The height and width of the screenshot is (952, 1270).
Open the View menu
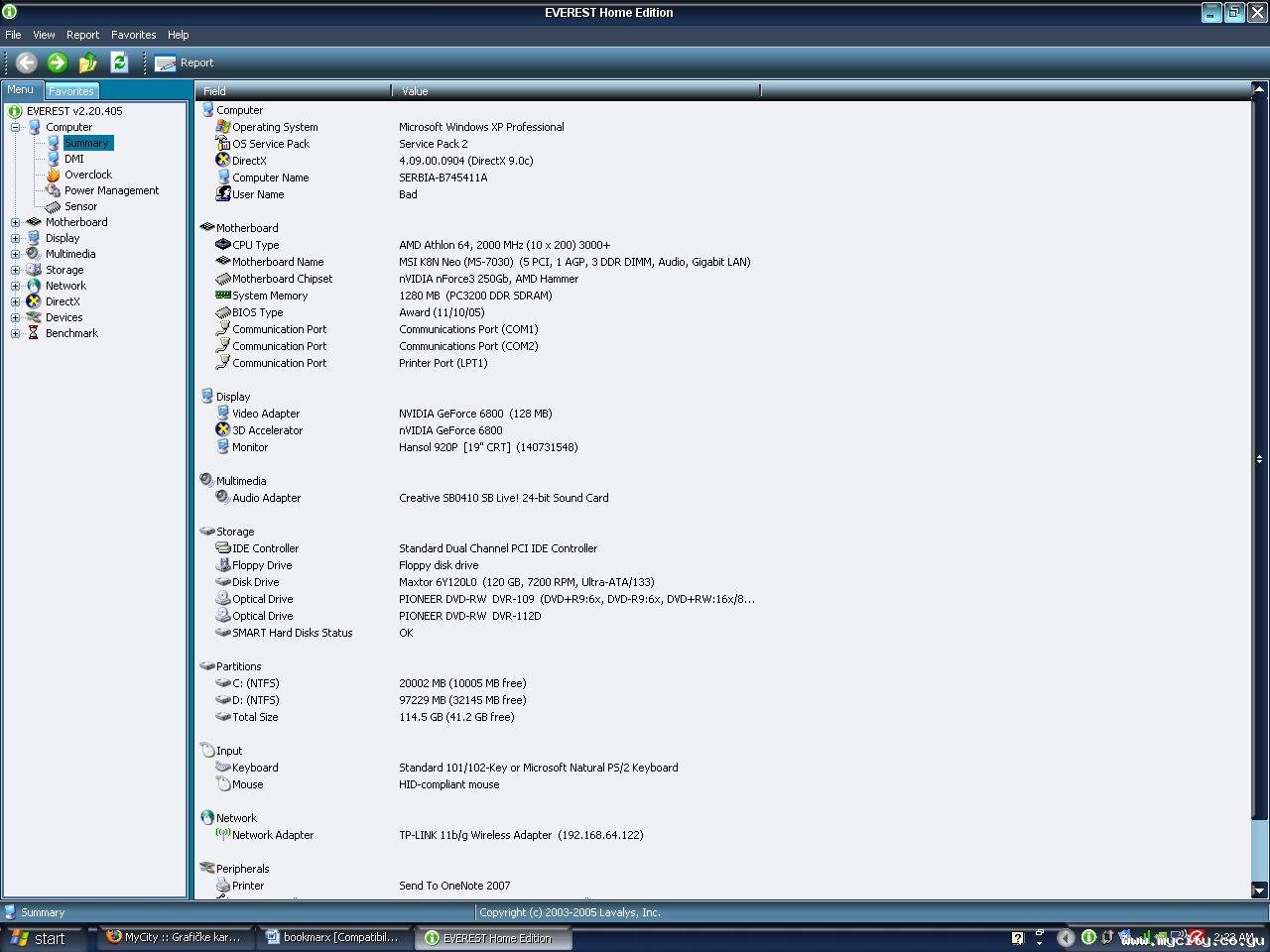[x=44, y=35]
